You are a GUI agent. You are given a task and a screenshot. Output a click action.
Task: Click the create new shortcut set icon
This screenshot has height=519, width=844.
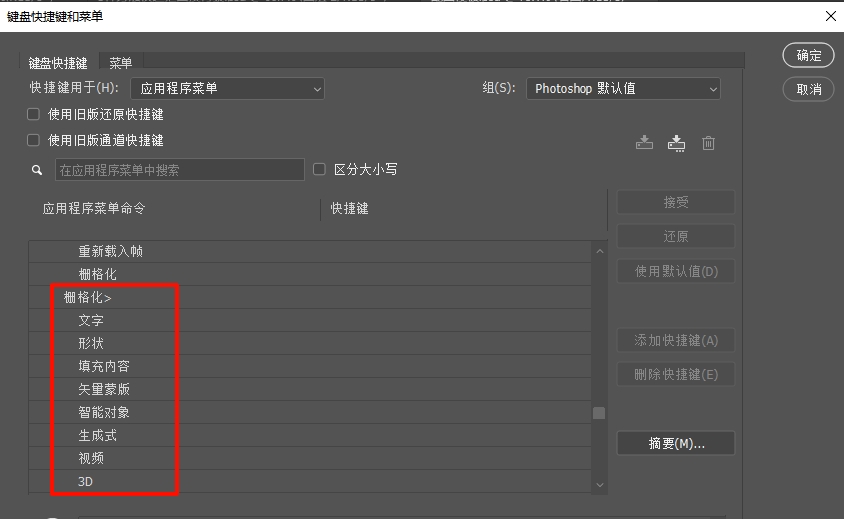tap(677, 143)
